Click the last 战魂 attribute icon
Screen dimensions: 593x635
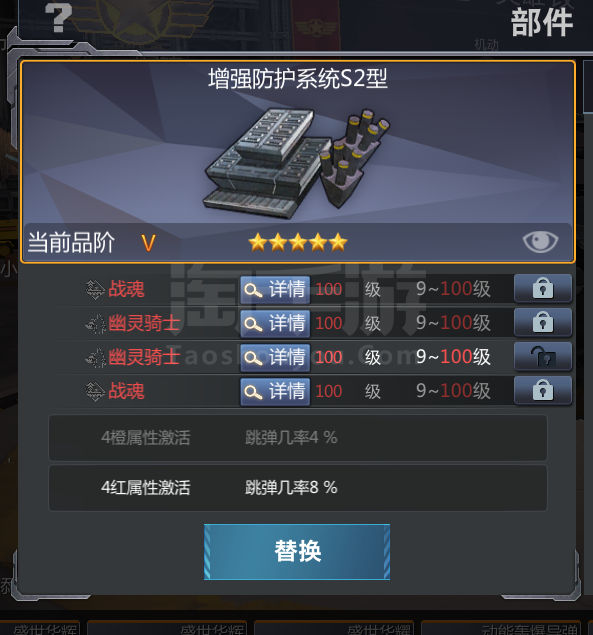pyautogui.click(x=95, y=392)
